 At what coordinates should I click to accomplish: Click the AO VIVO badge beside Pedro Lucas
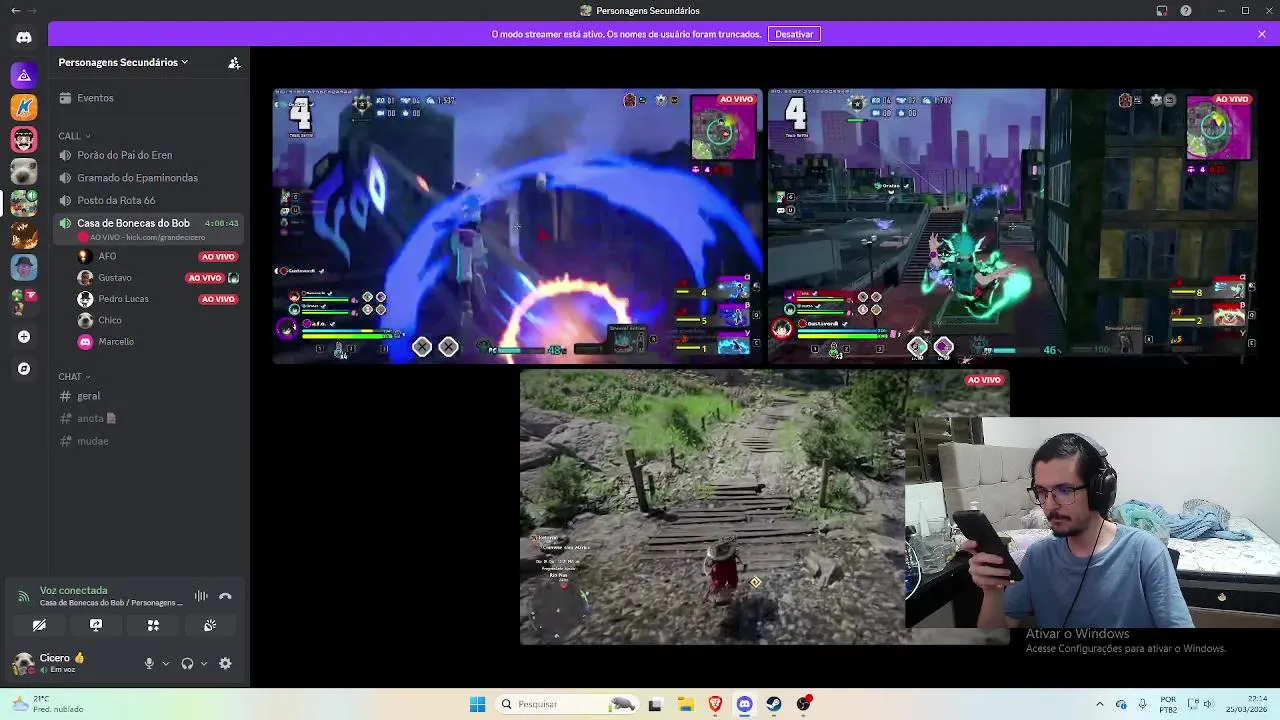(218, 299)
